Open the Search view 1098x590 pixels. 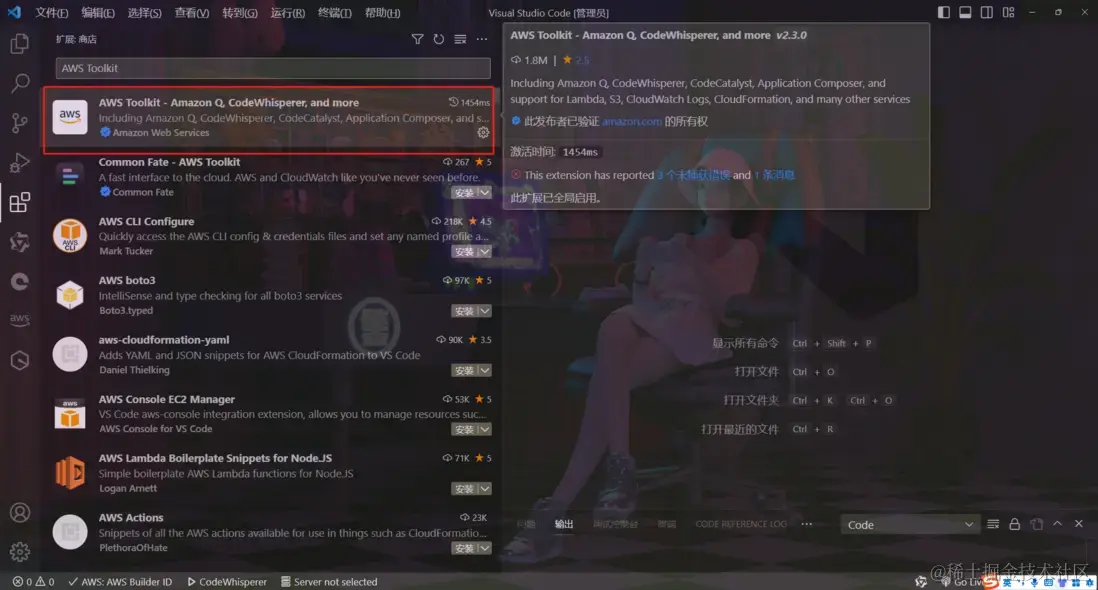pyautogui.click(x=20, y=83)
